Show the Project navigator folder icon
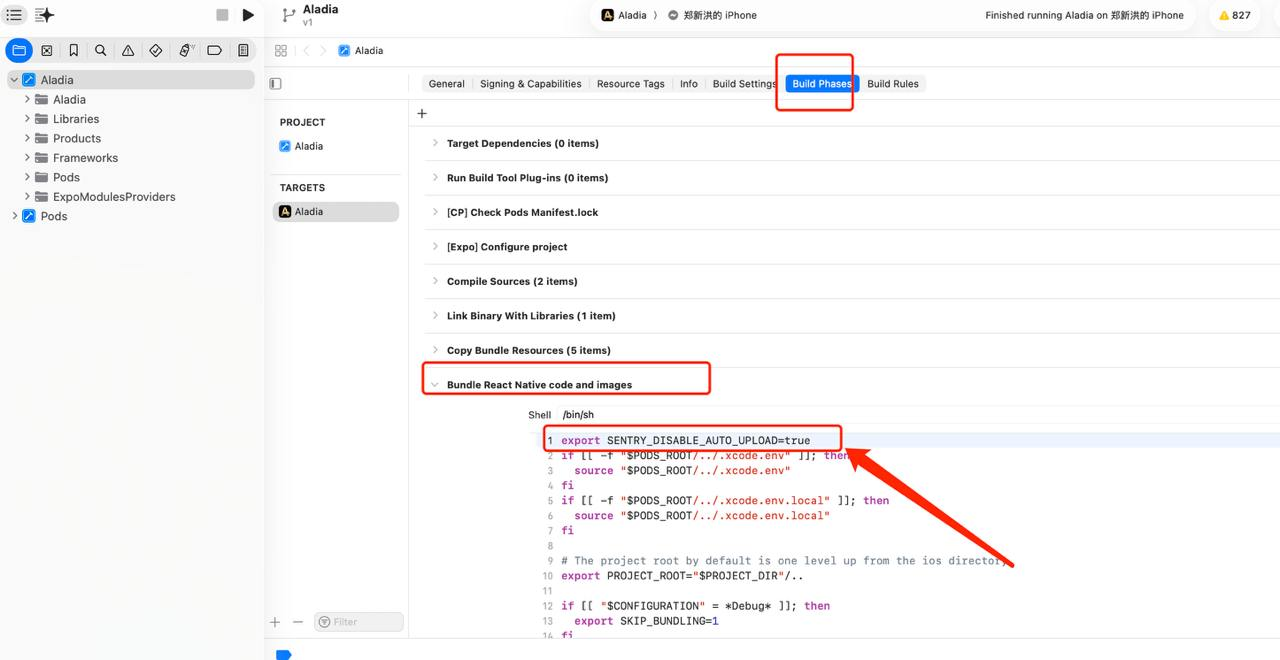The width and height of the screenshot is (1280, 660). (19, 50)
